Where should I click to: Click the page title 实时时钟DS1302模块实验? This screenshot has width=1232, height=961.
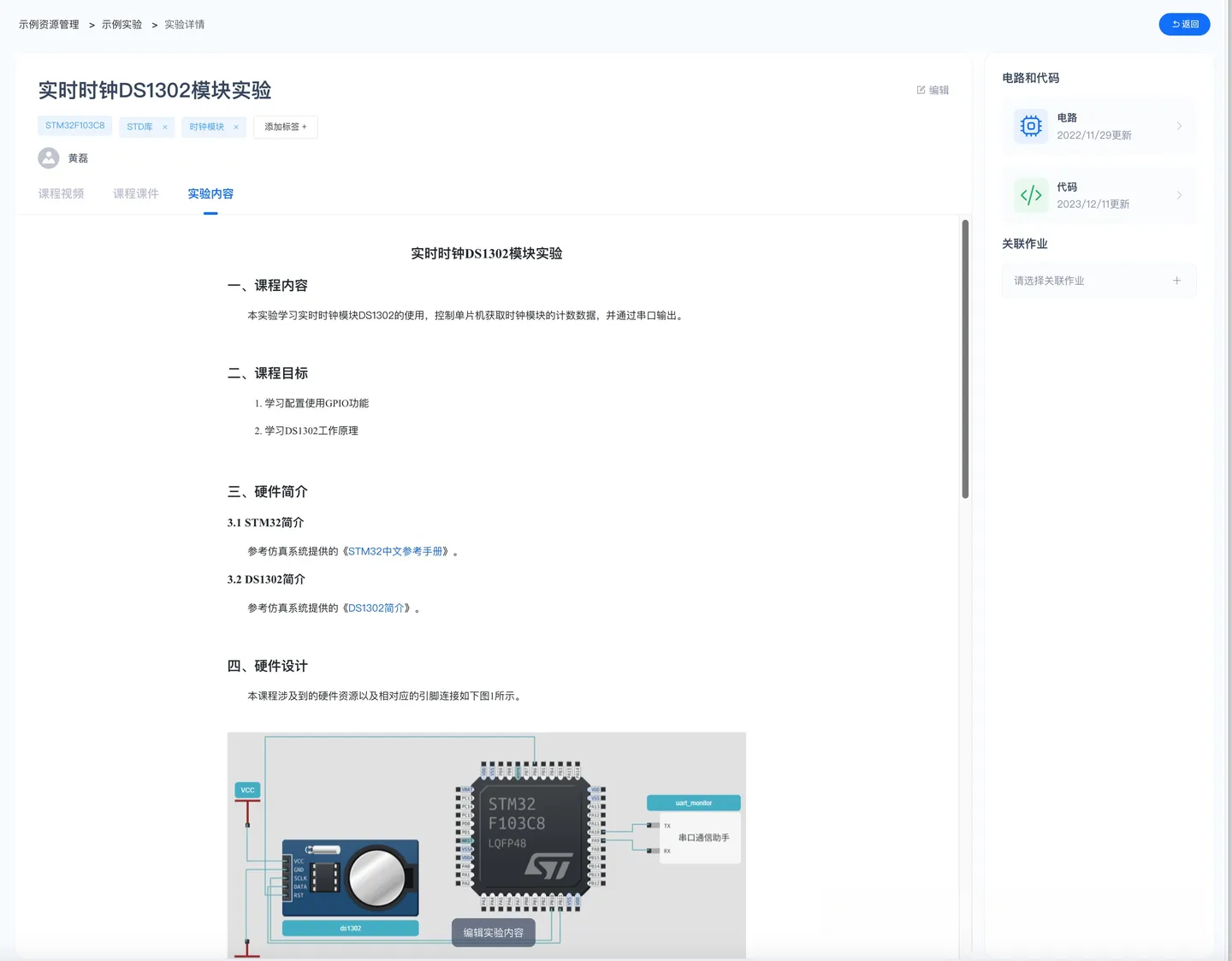(x=155, y=91)
